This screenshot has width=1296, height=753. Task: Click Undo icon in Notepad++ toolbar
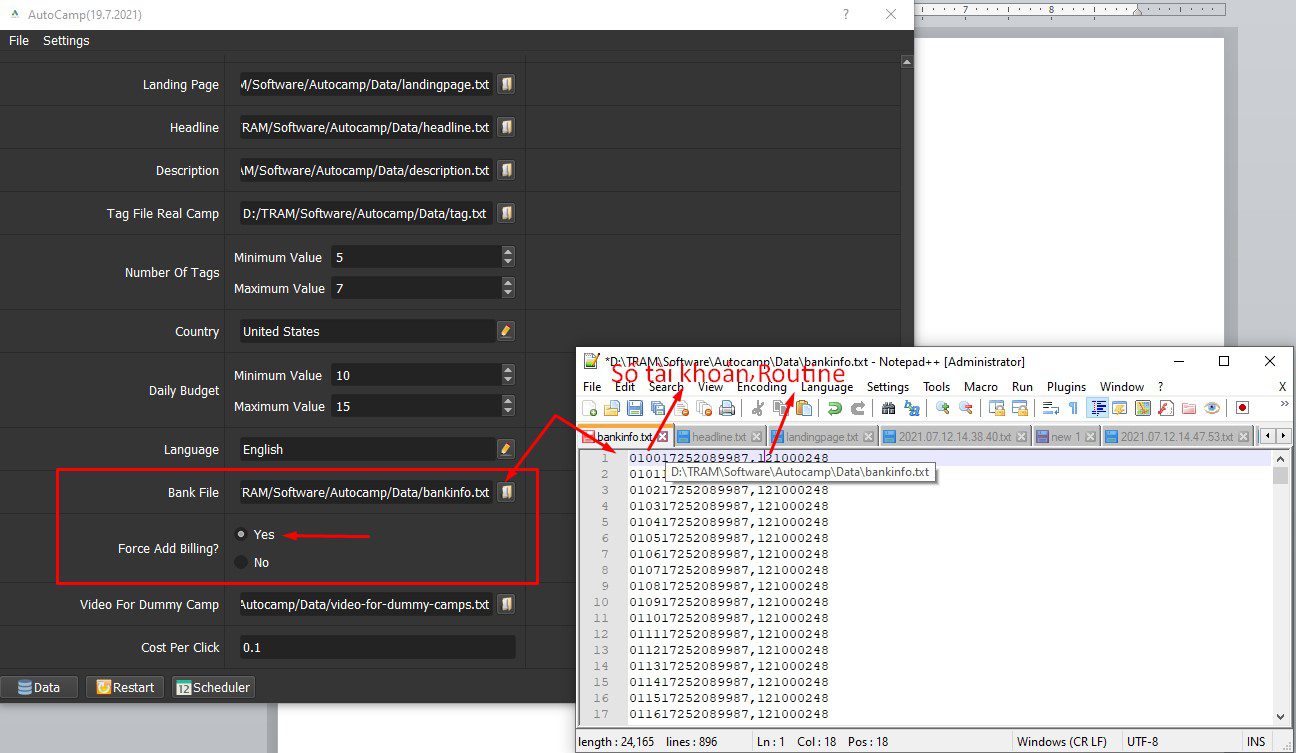click(834, 408)
